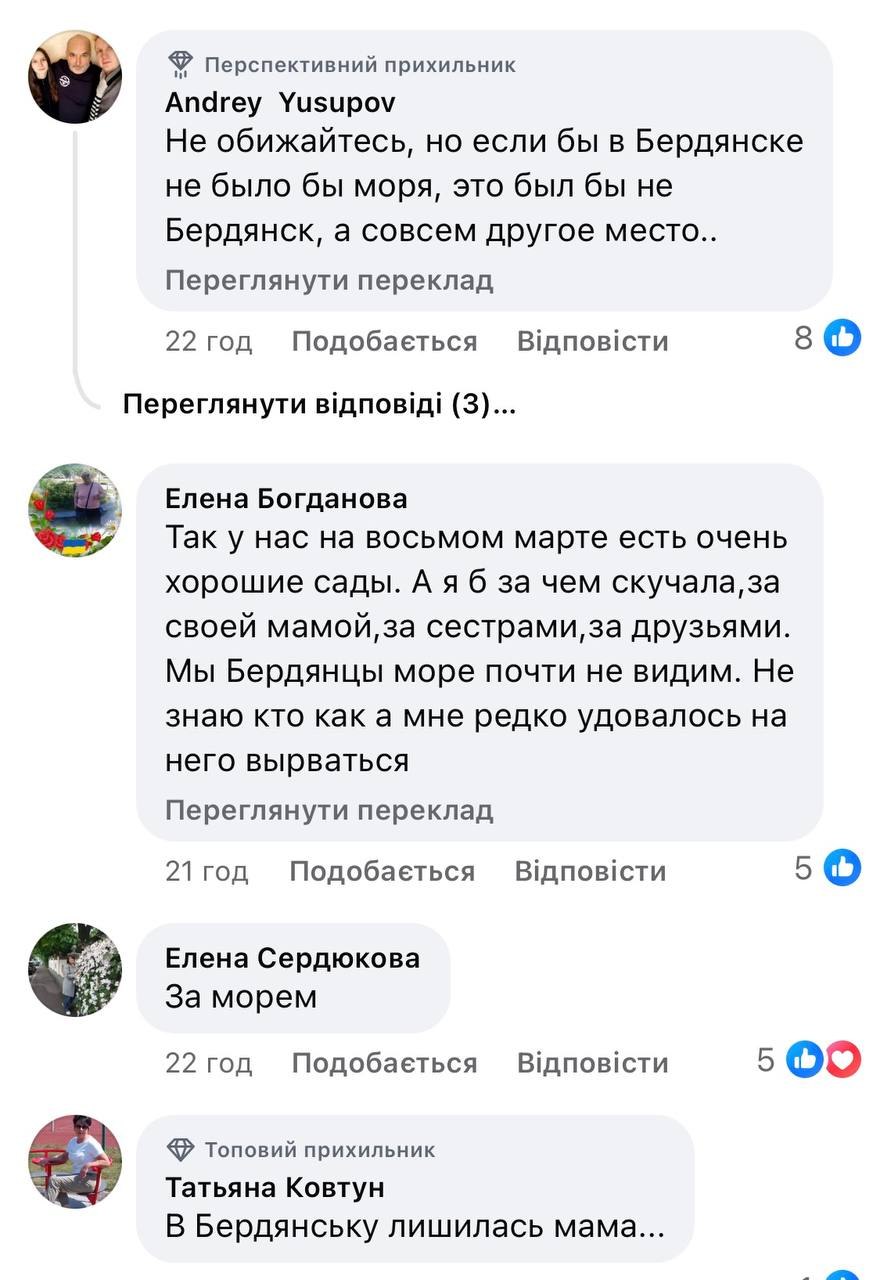Tap Елена Сердюкова's profile avatar
Screen dimensions: 880x1280
coord(75,970)
